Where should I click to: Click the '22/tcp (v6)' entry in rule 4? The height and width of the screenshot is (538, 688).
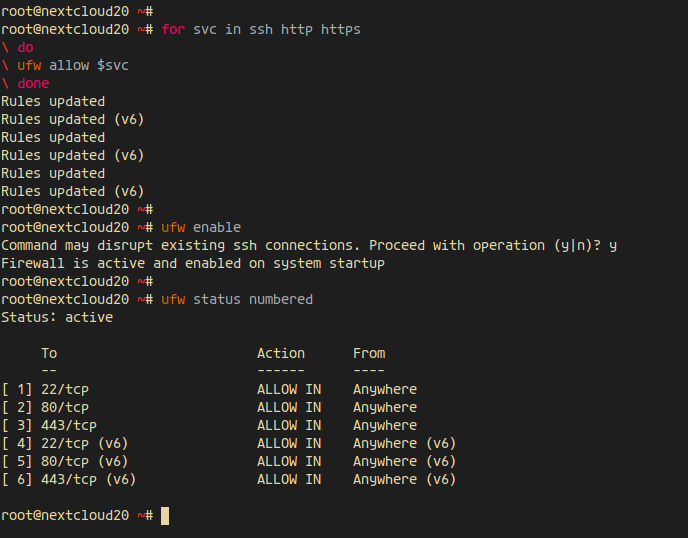(85, 443)
